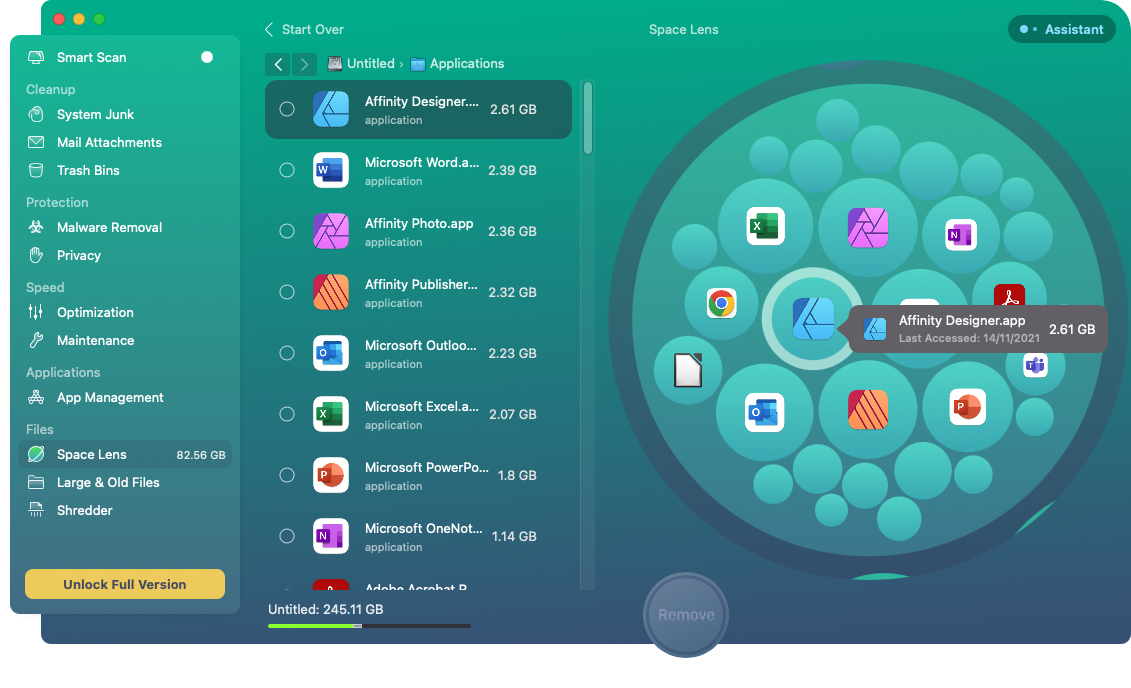Click Start Over link
The image size is (1131, 688).
(304, 30)
